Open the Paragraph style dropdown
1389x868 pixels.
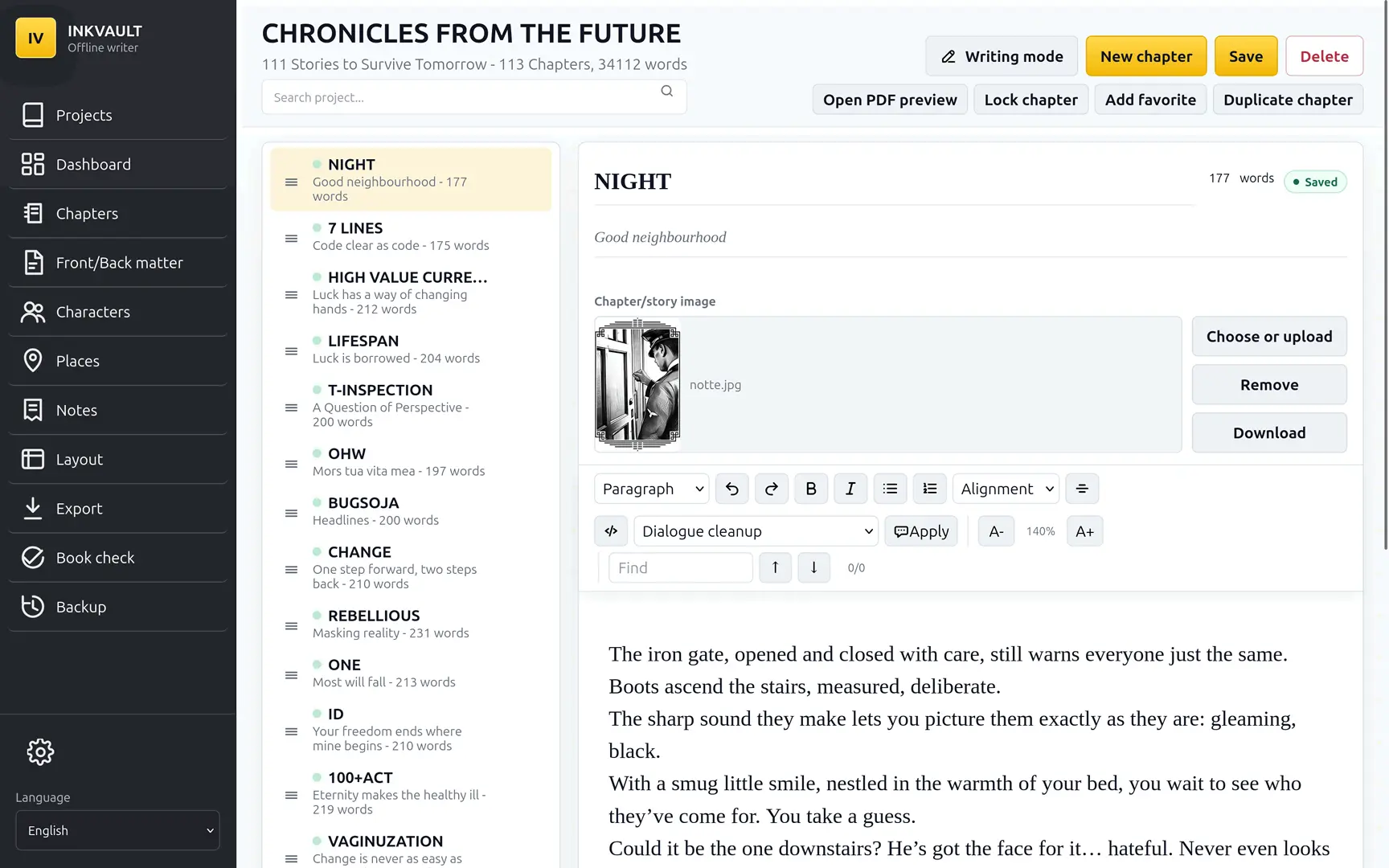point(651,489)
